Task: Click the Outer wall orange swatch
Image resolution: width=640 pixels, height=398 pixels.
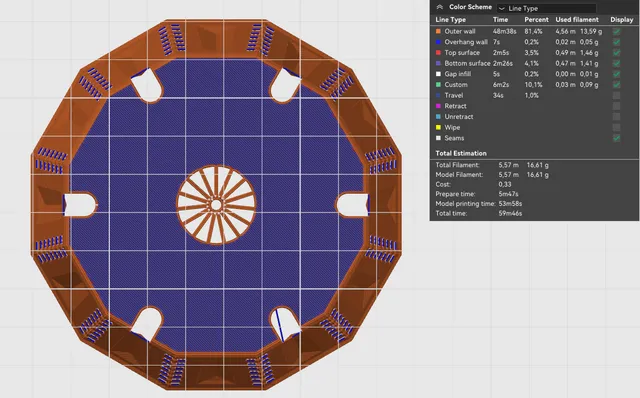Action: [438, 31]
